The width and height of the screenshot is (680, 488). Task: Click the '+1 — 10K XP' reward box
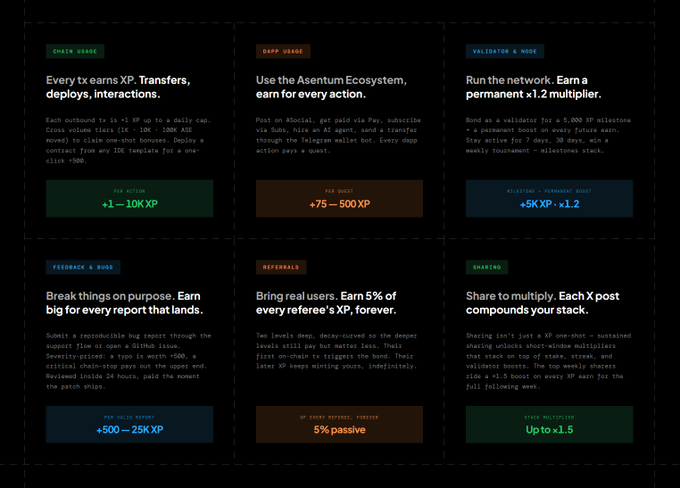coord(130,198)
